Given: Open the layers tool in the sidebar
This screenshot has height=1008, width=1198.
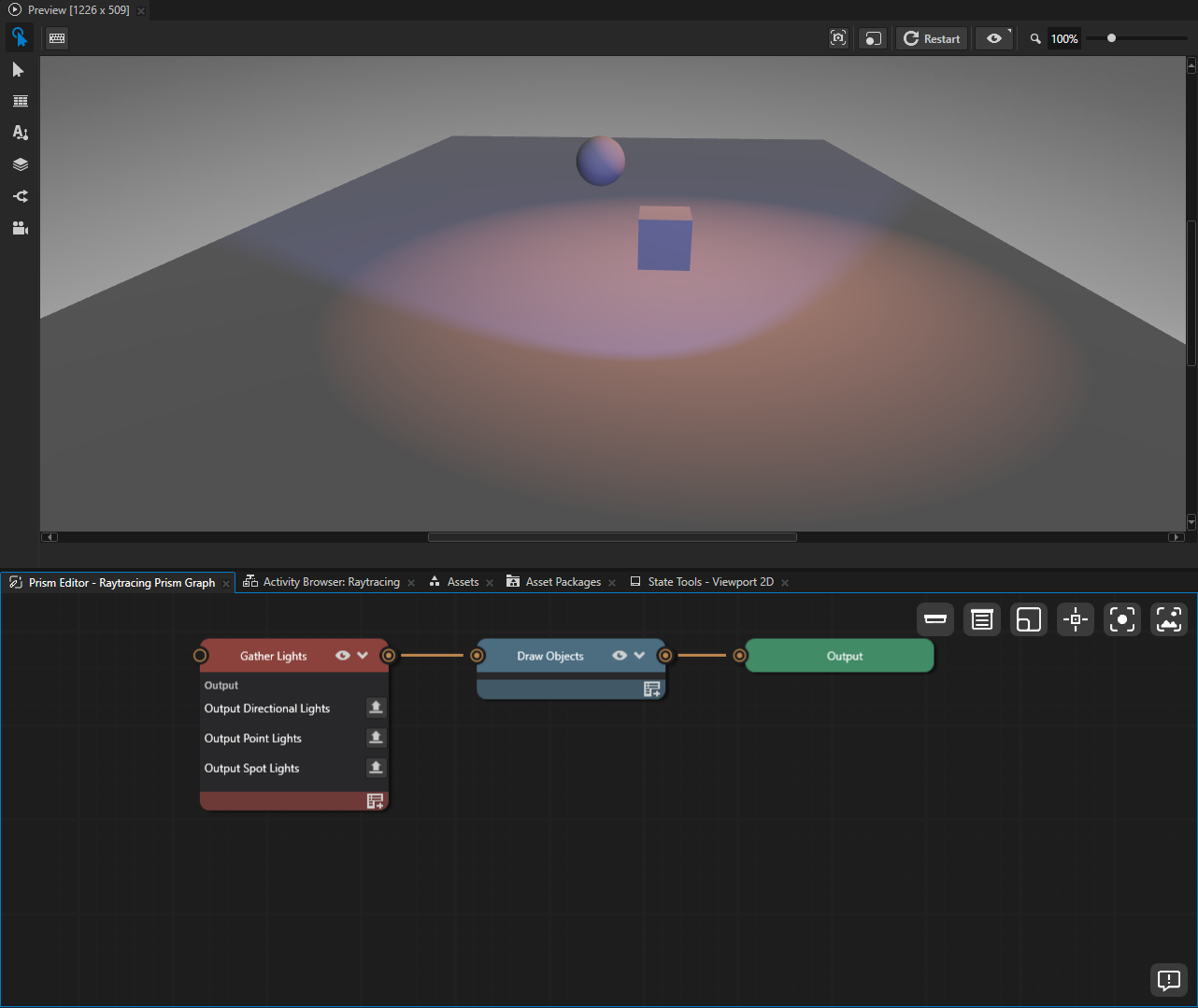Looking at the screenshot, I should (20, 164).
